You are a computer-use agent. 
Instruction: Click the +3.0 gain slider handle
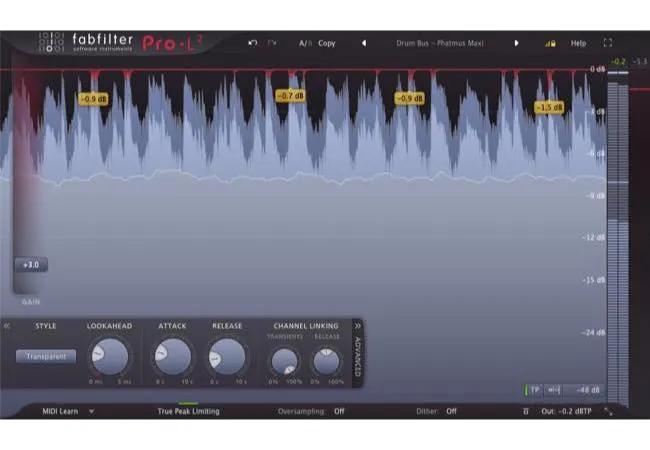30,265
